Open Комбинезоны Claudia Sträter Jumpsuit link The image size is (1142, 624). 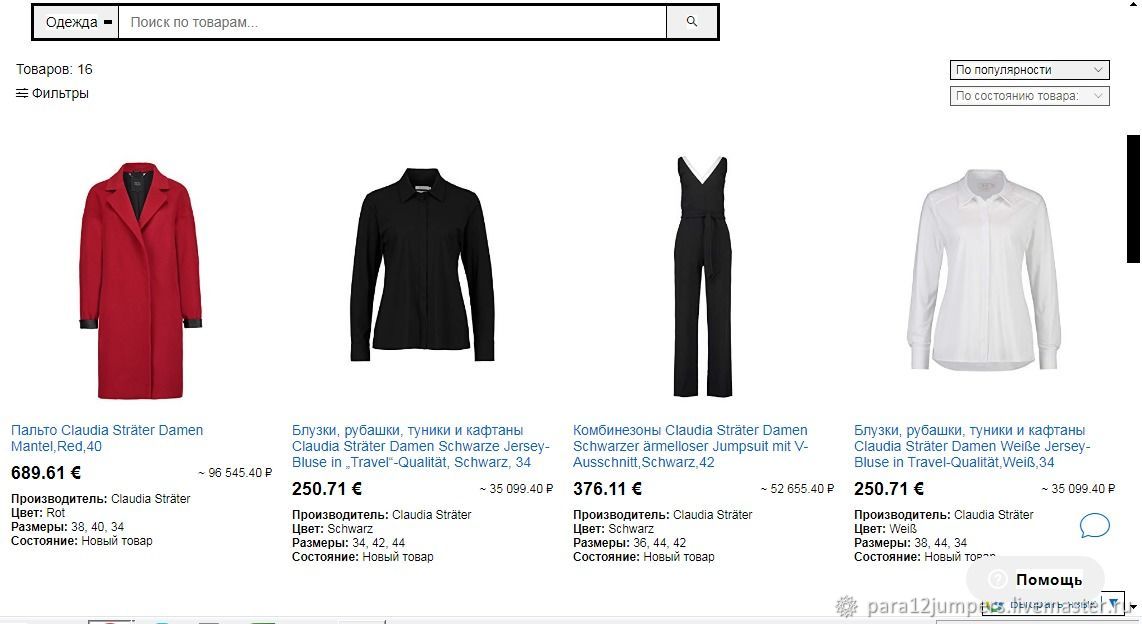pyautogui.click(x=690, y=446)
